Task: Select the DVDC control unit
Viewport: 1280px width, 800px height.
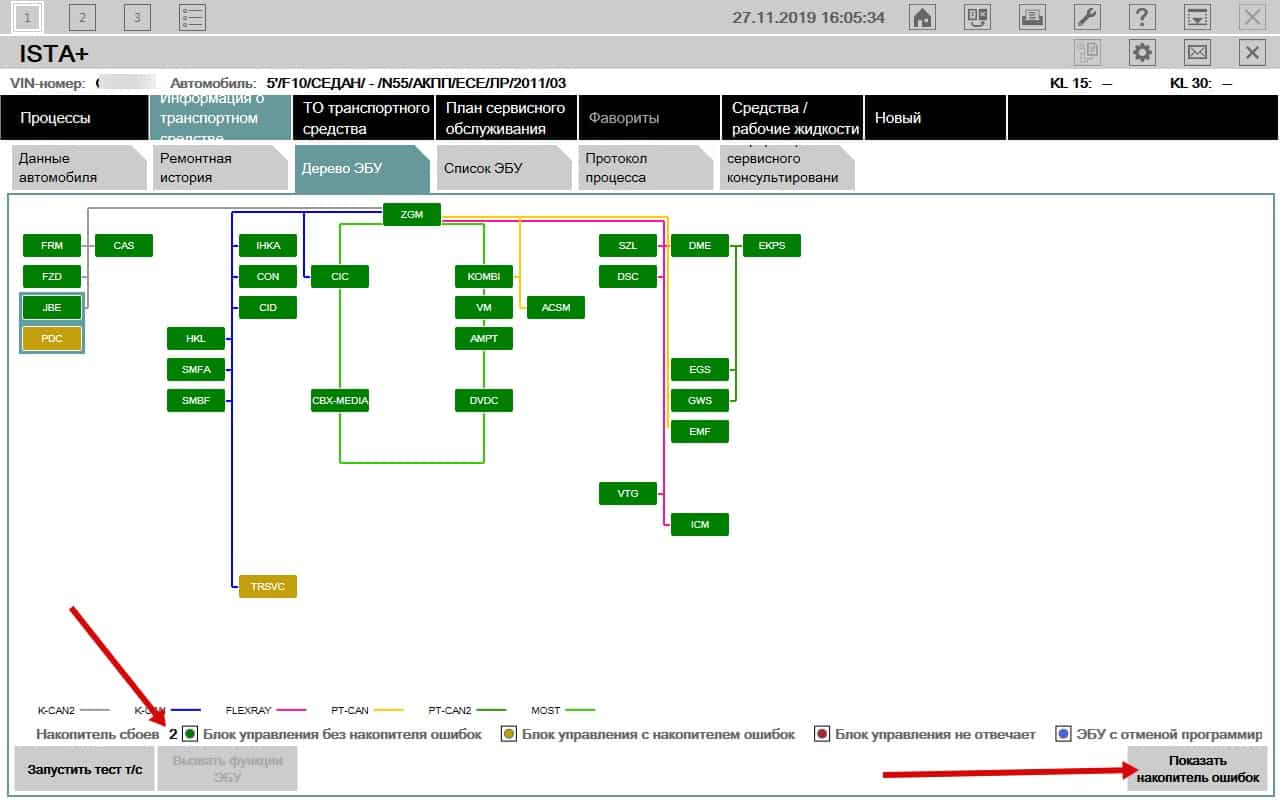Action: click(x=484, y=400)
